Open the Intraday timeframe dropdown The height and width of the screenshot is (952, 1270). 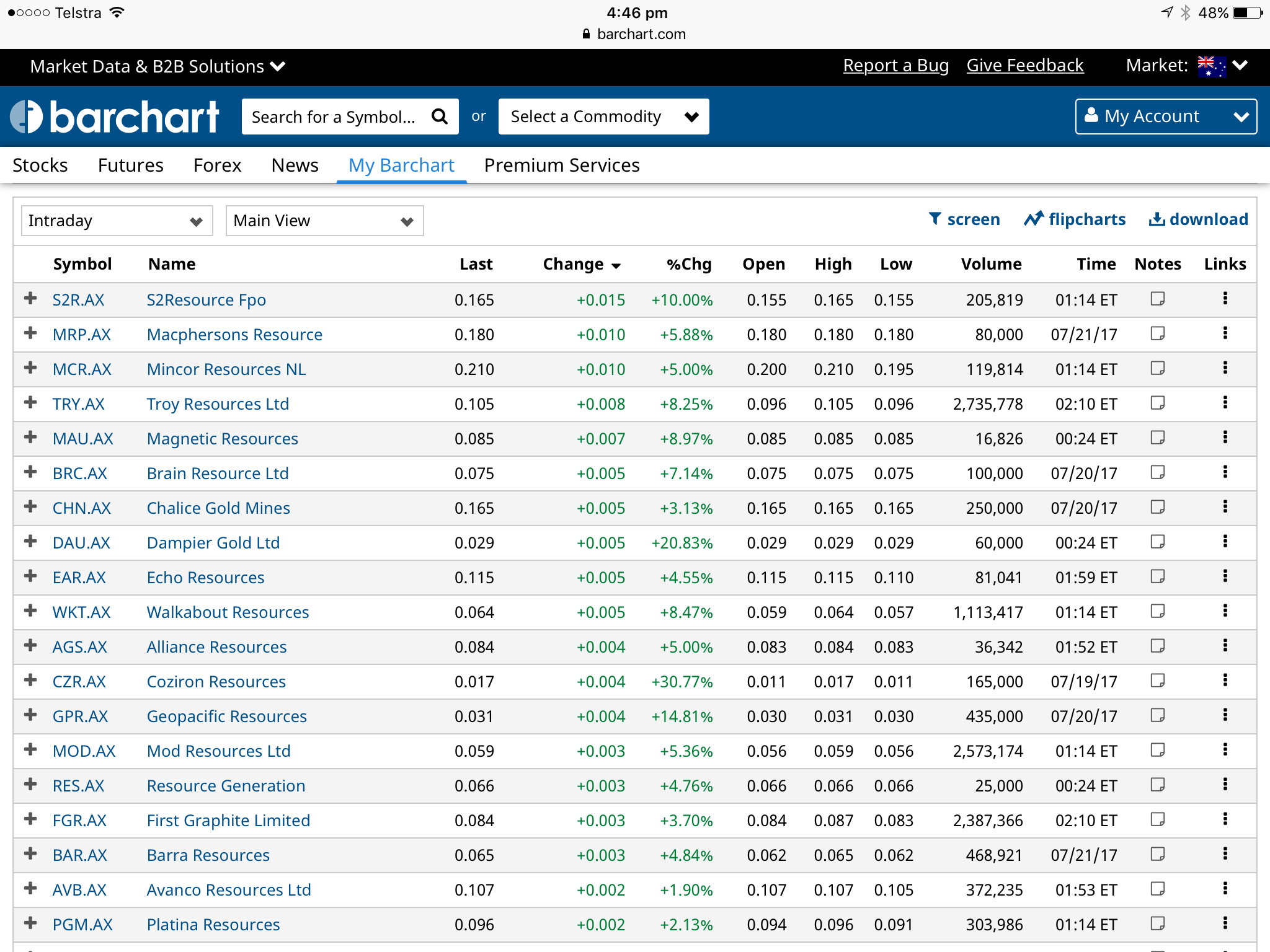[117, 221]
